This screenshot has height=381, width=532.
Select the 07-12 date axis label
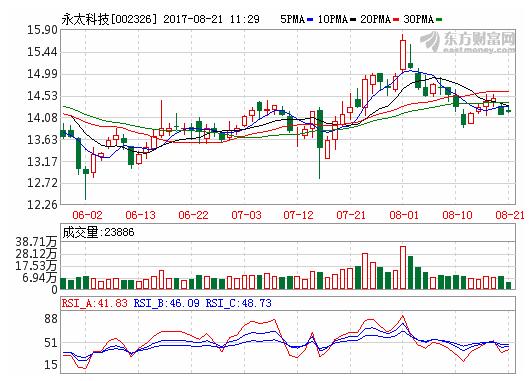tap(299, 215)
